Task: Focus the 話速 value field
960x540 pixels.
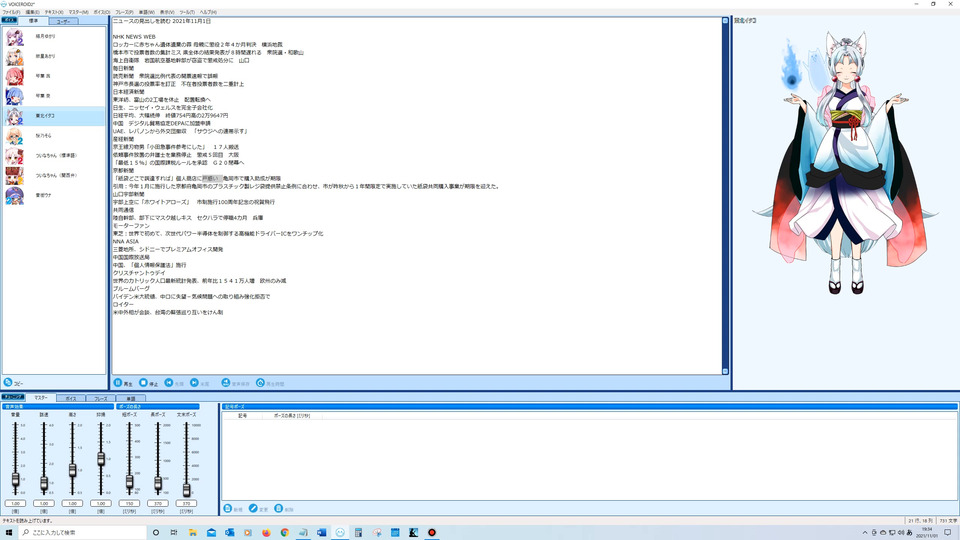Action: pyautogui.click(x=44, y=503)
